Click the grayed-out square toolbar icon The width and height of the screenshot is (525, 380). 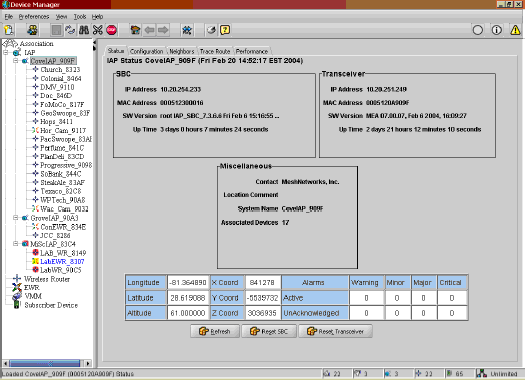(56, 30)
